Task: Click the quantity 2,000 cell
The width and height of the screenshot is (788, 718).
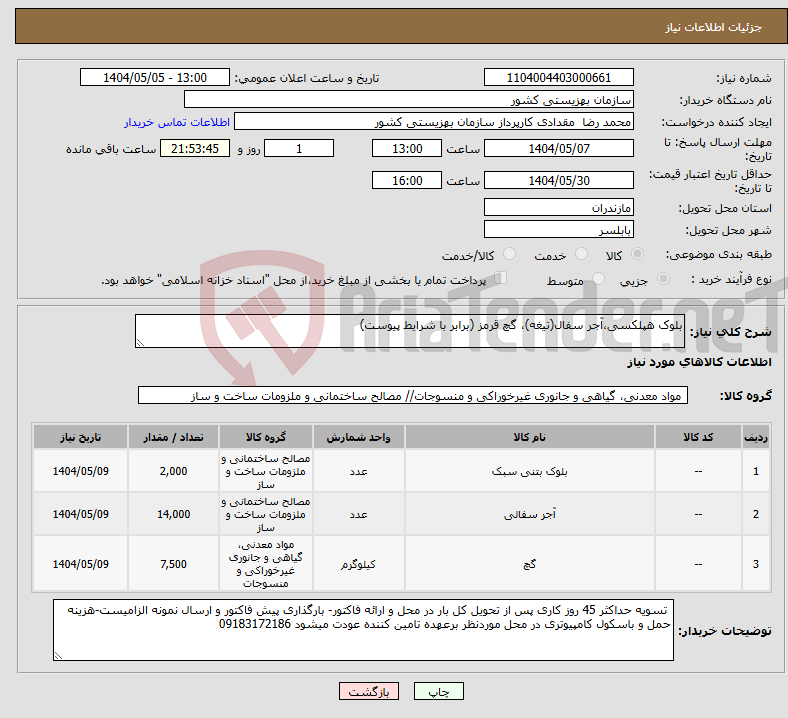Action: 173,471
